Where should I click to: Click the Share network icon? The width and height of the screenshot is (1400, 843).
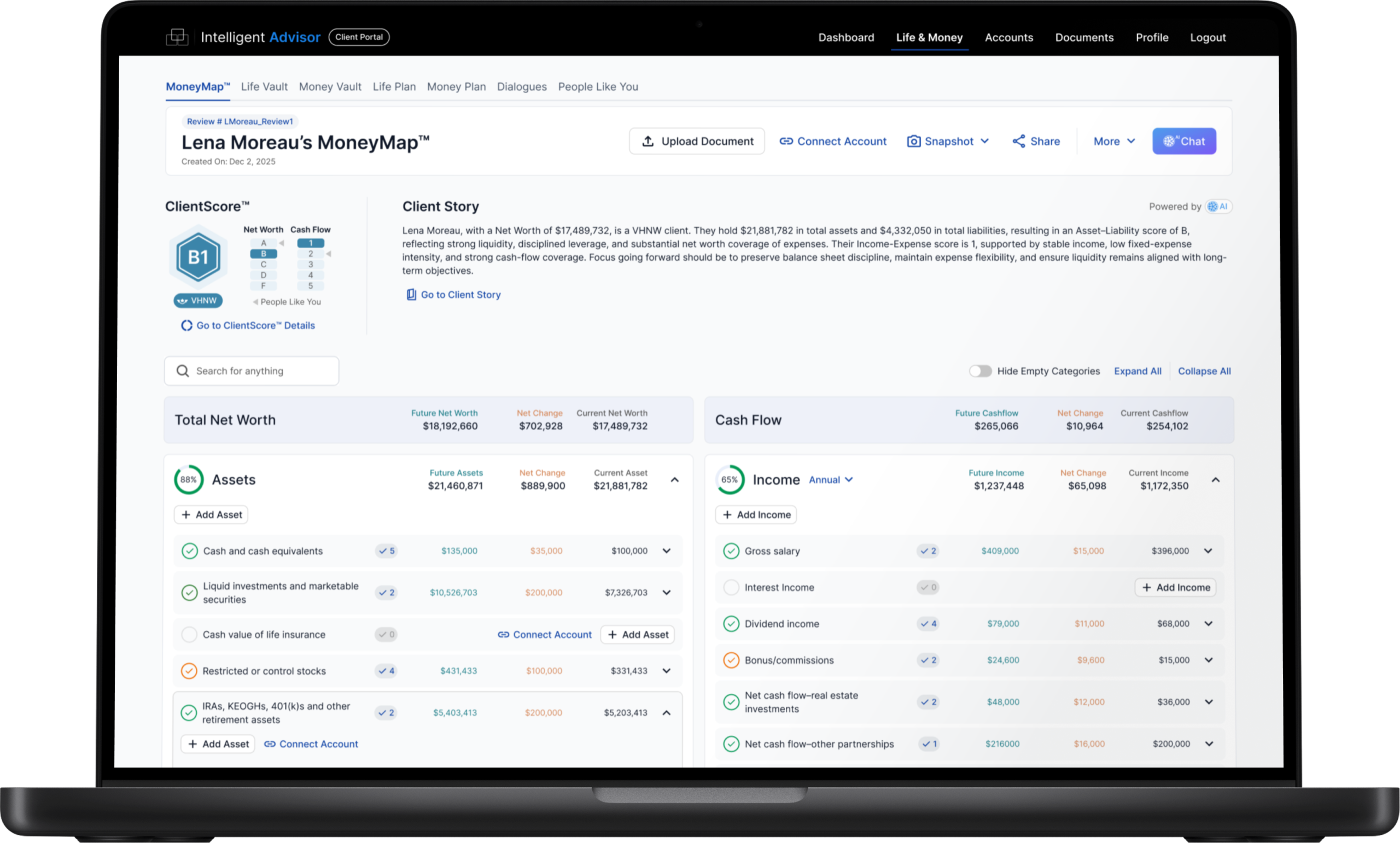[1019, 142]
